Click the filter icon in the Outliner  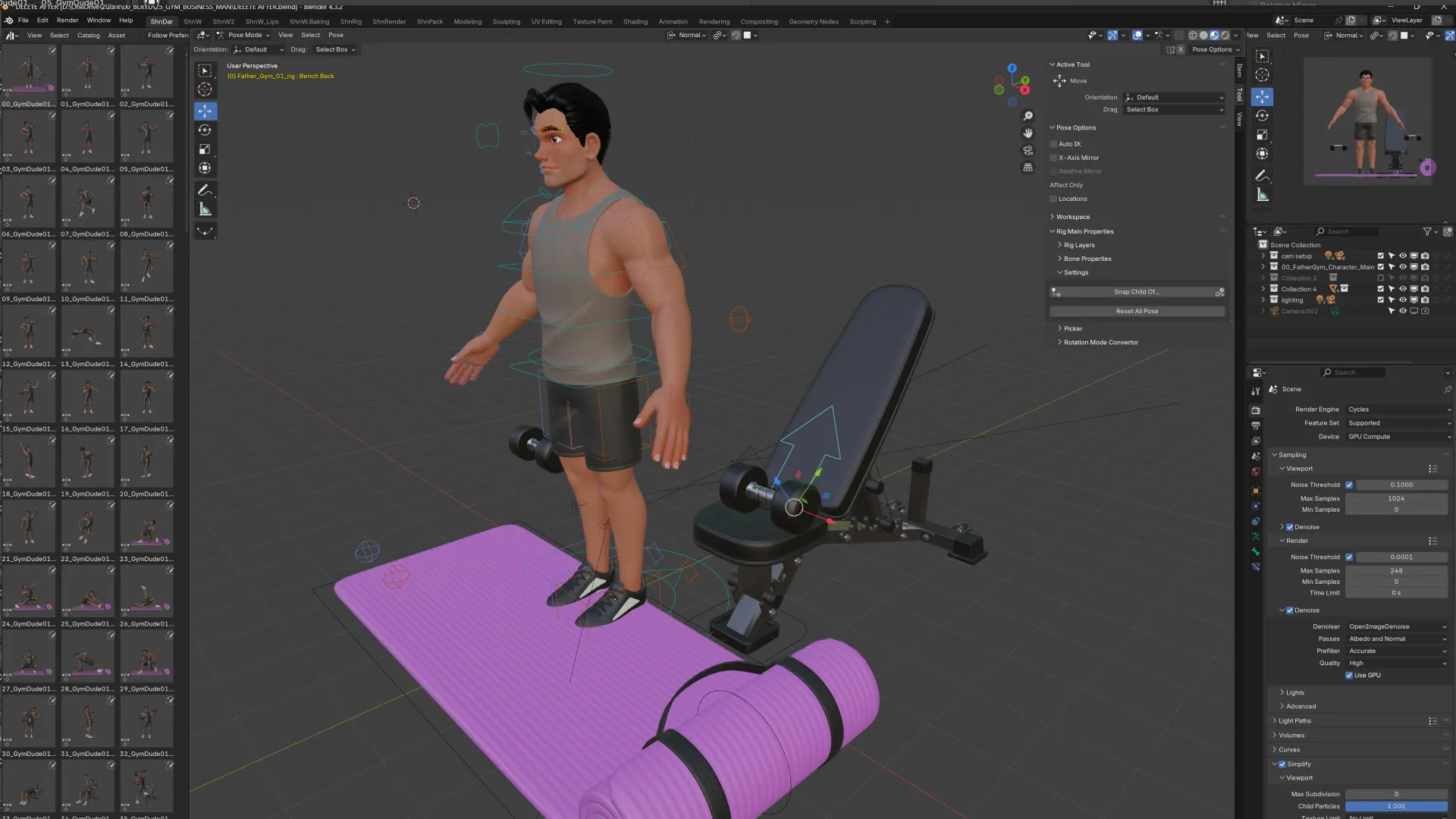[1429, 231]
